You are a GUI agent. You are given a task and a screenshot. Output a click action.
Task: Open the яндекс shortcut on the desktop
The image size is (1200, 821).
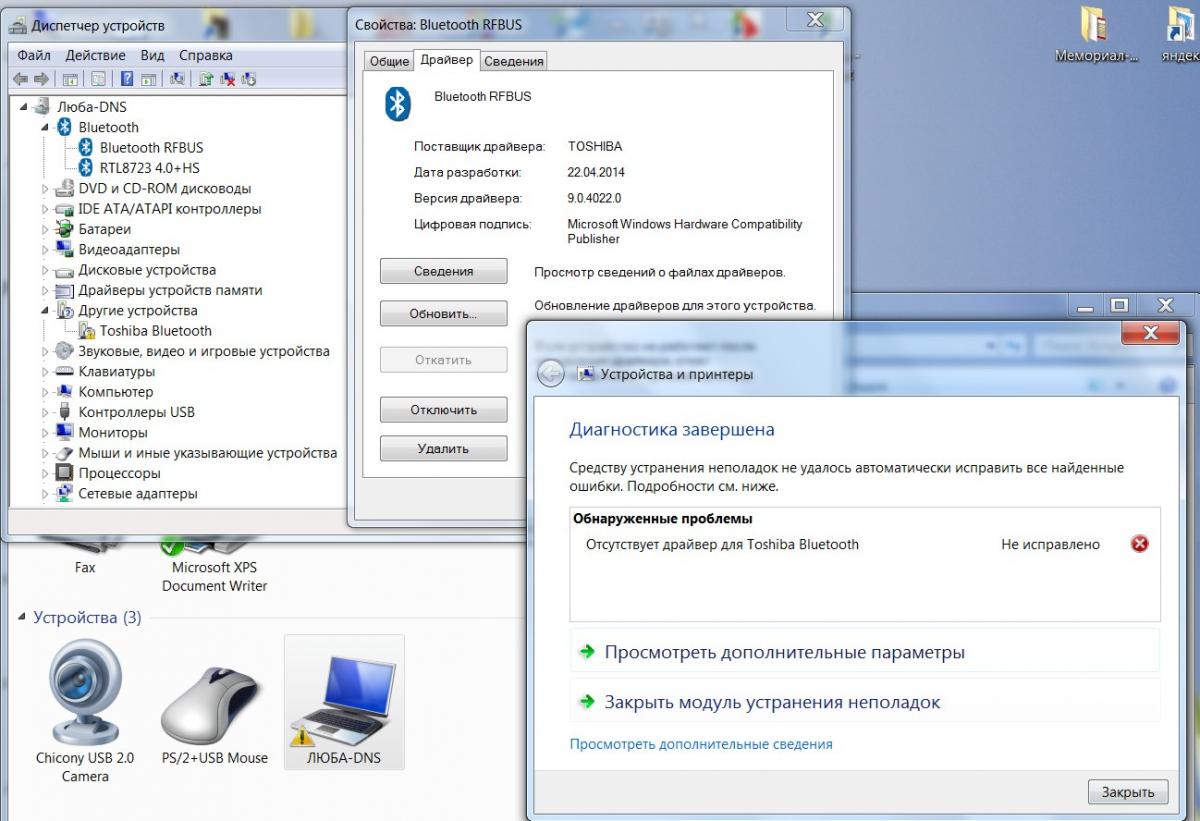(1180, 35)
